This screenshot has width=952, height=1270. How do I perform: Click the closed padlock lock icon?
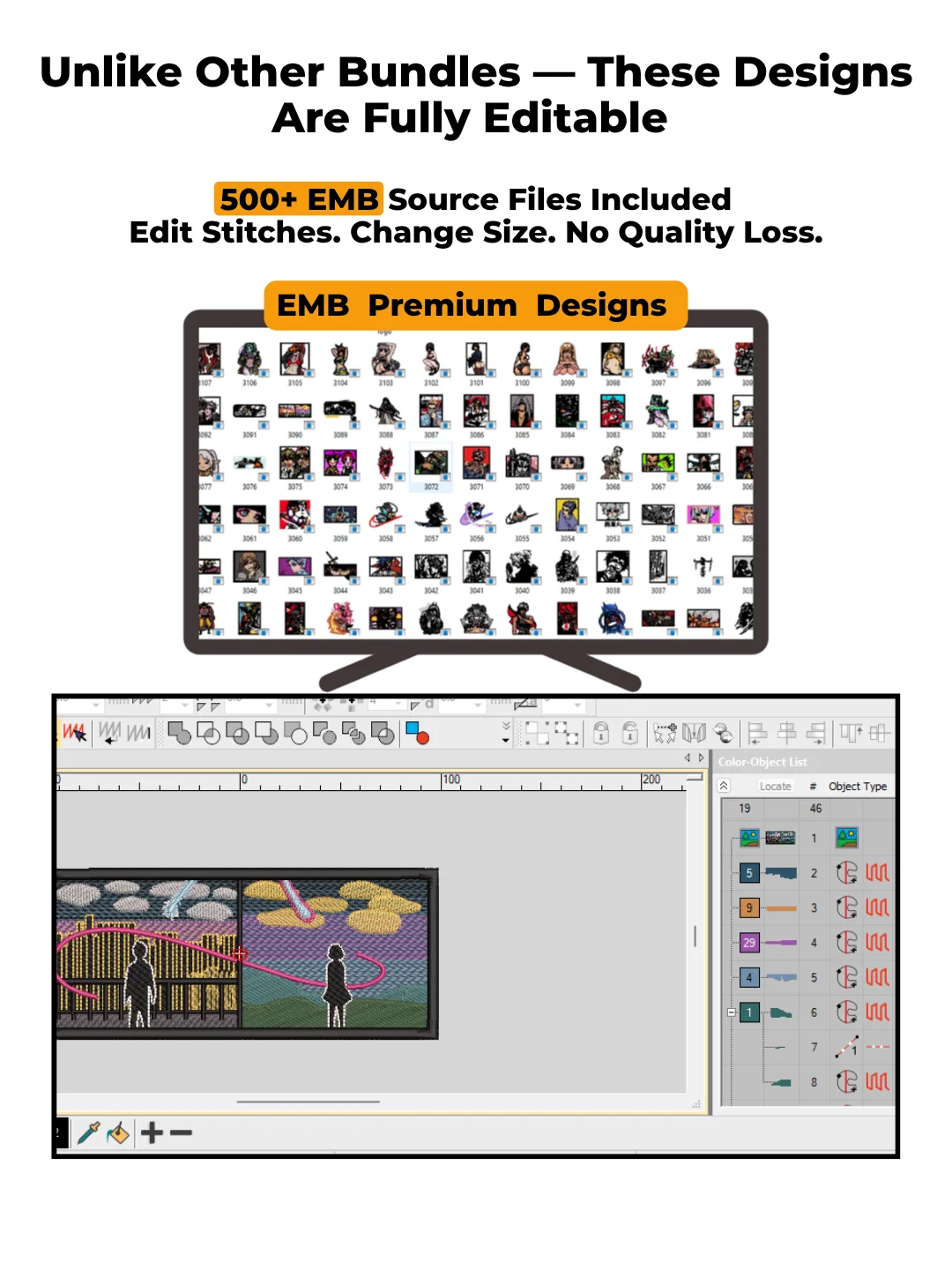point(601,733)
